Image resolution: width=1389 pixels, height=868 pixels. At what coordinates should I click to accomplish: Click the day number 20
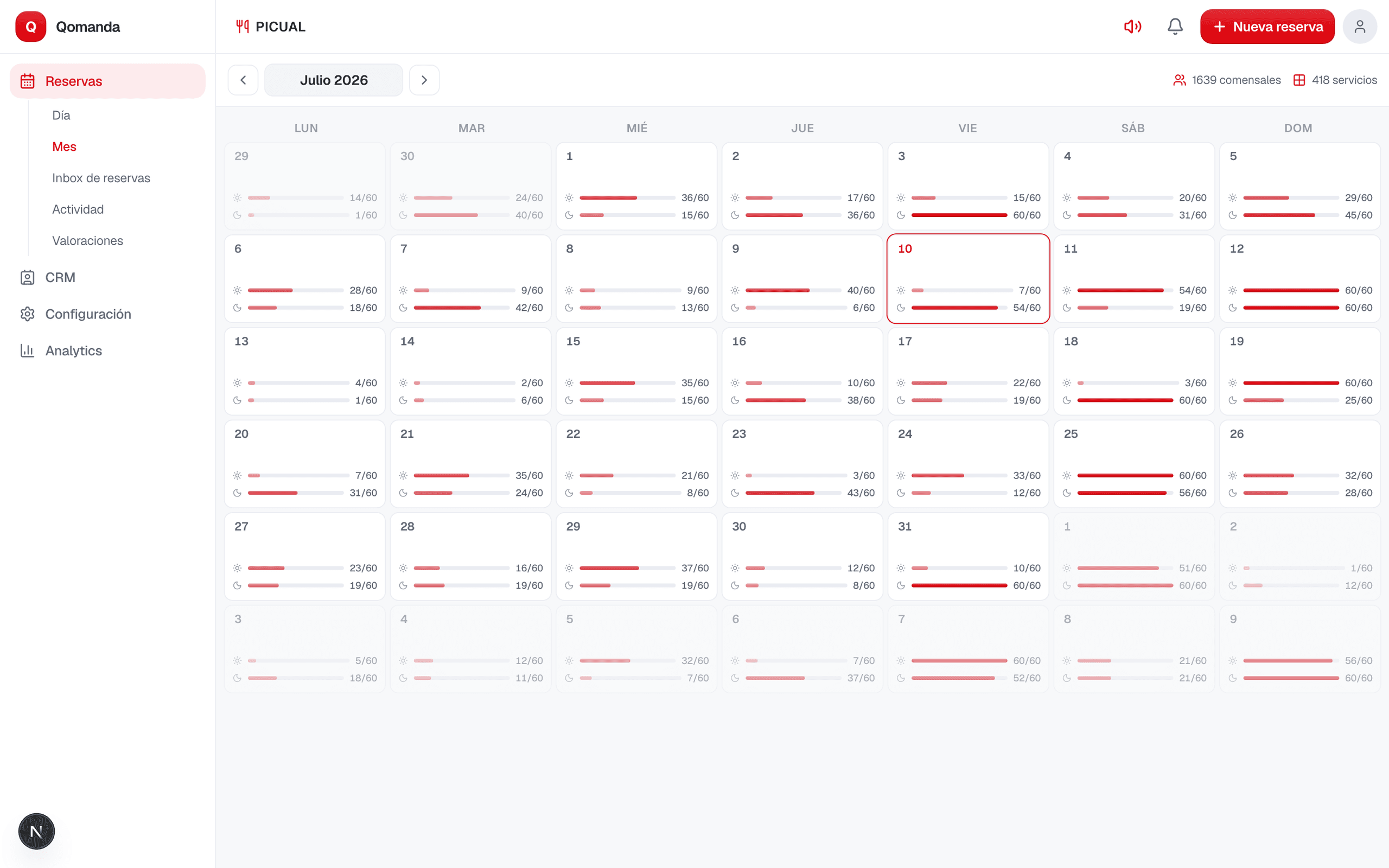(241, 434)
